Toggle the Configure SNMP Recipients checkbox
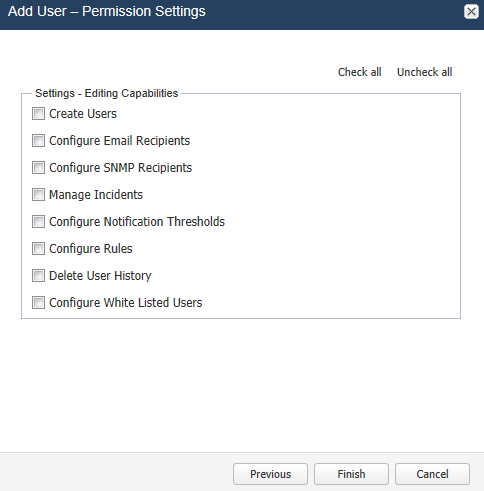This screenshot has height=491, width=484. [x=38, y=168]
